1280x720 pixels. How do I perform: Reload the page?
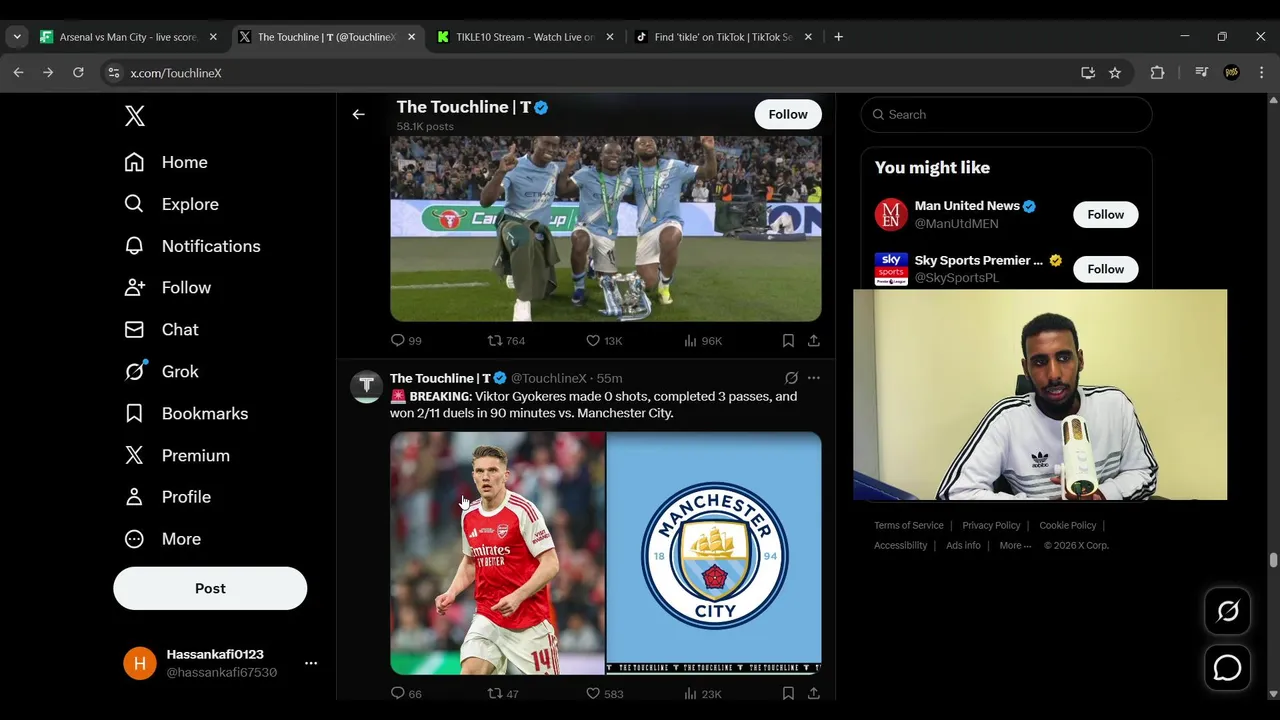(78, 73)
